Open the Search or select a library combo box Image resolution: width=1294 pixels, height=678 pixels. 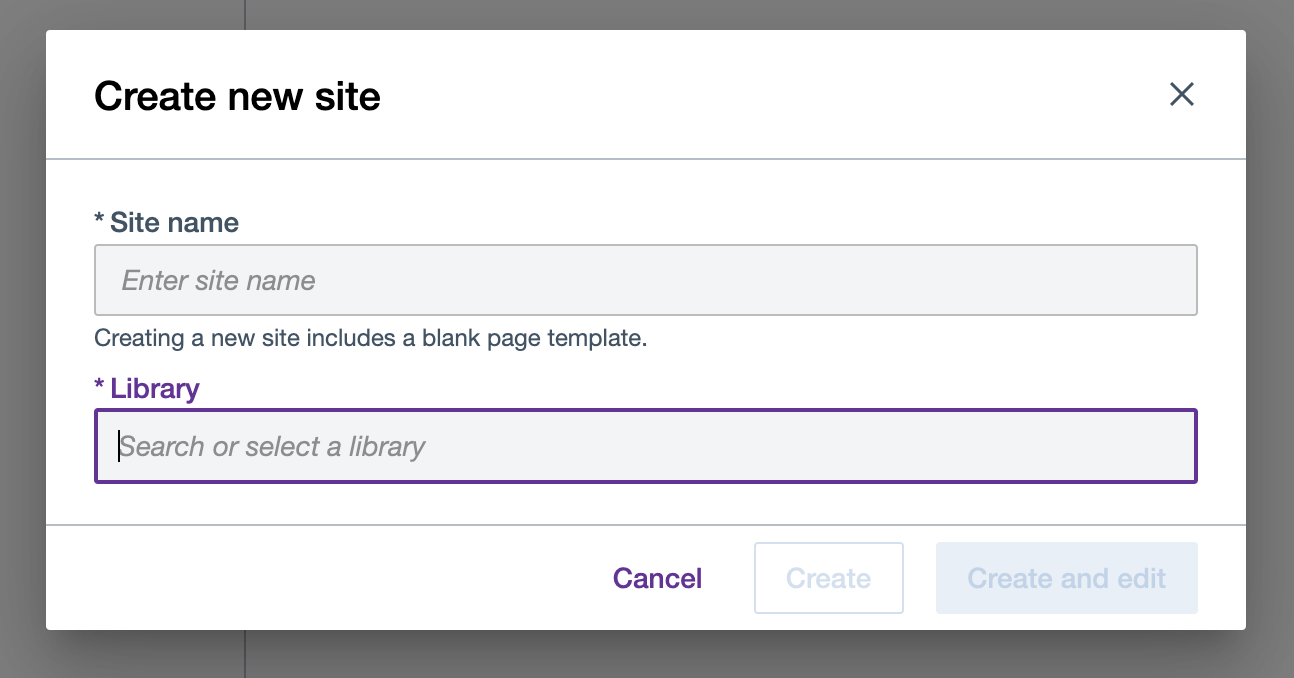tap(645, 446)
